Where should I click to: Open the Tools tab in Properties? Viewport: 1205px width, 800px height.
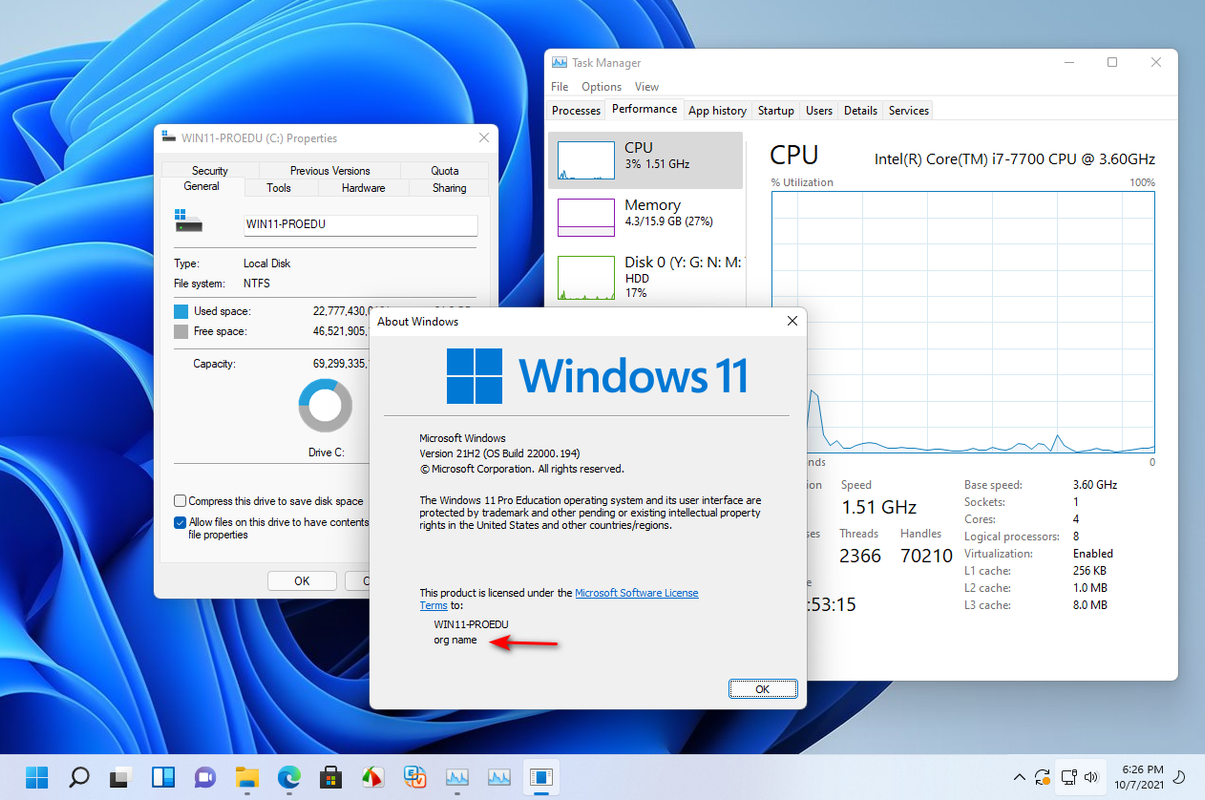coord(279,188)
